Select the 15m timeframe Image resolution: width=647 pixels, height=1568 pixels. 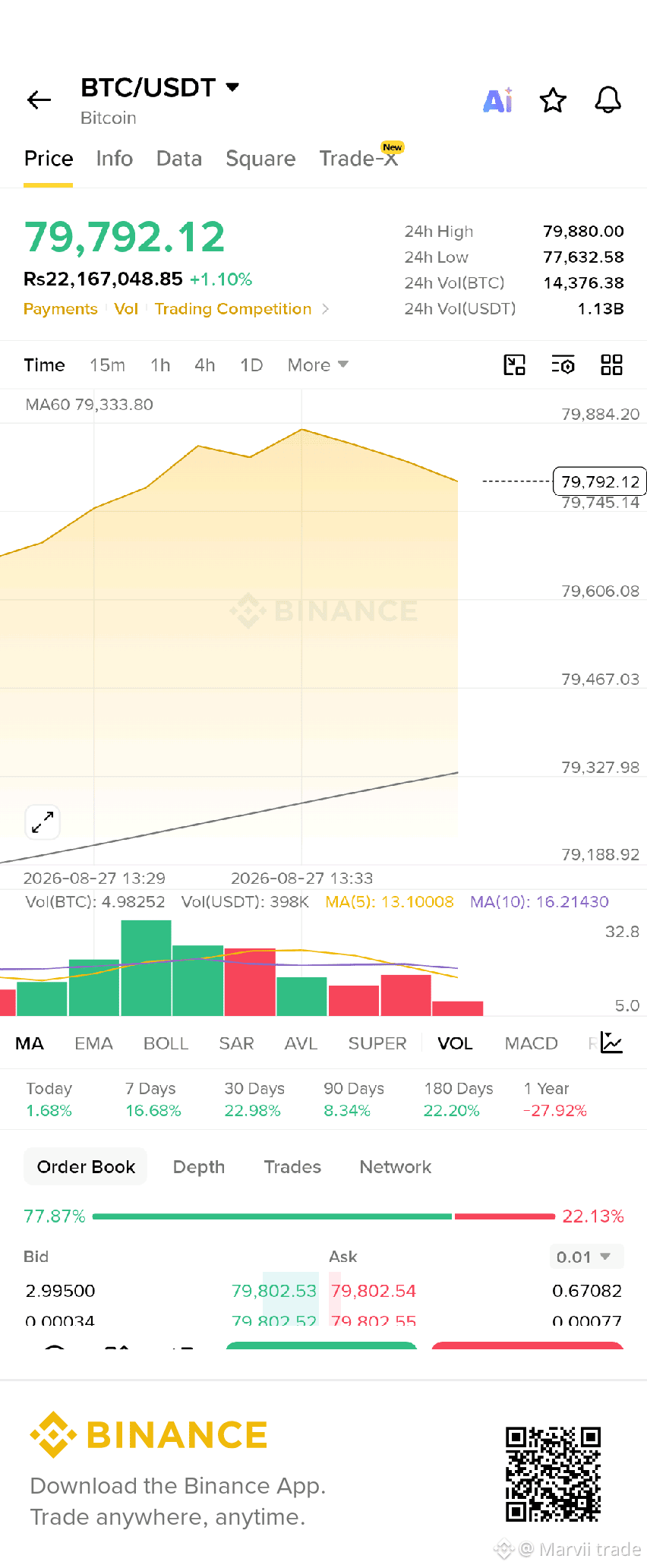click(107, 365)
